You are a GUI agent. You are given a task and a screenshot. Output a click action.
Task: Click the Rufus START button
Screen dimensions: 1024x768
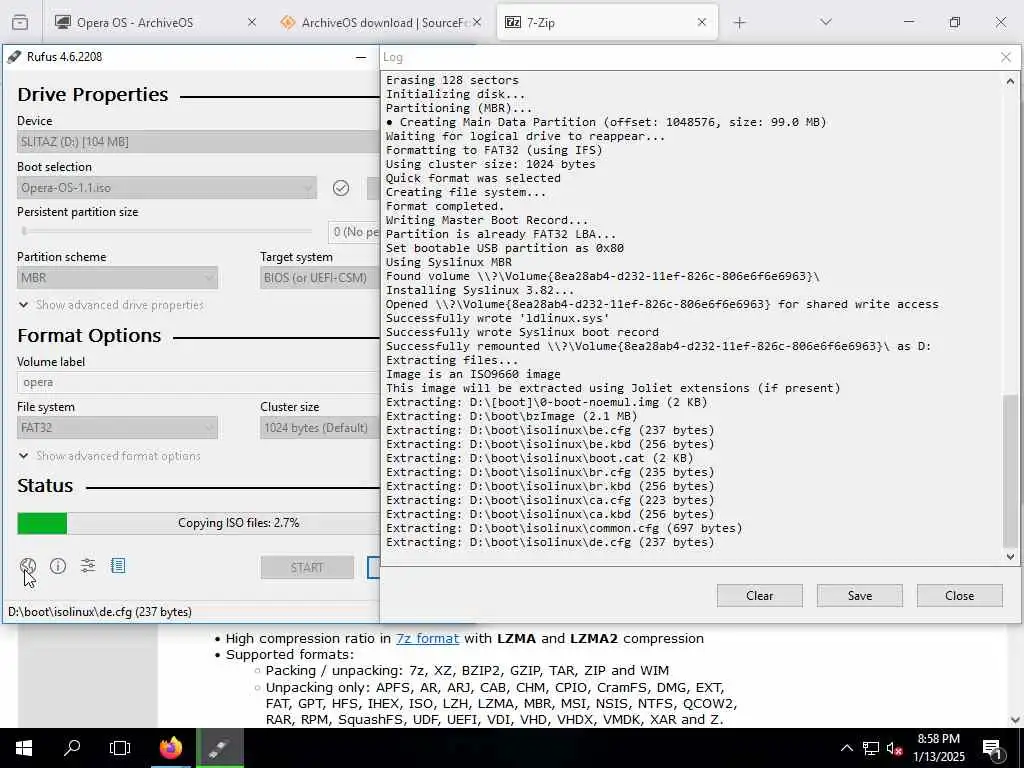point(307,568)
